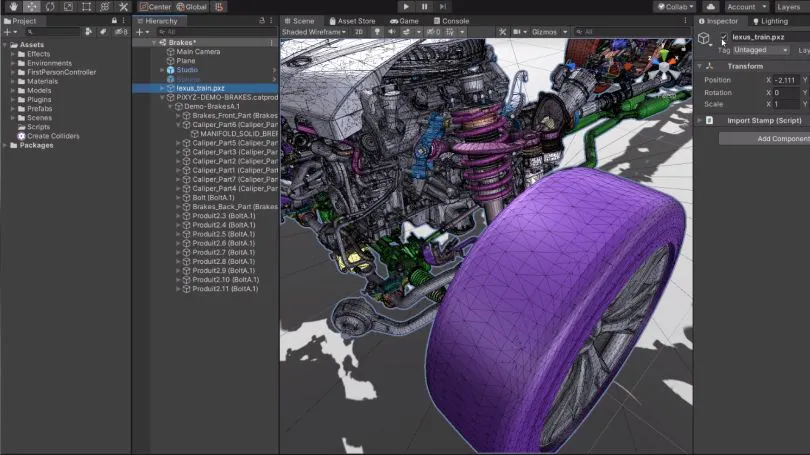Toggle the Hierarchy panel lock

(262, 21)
